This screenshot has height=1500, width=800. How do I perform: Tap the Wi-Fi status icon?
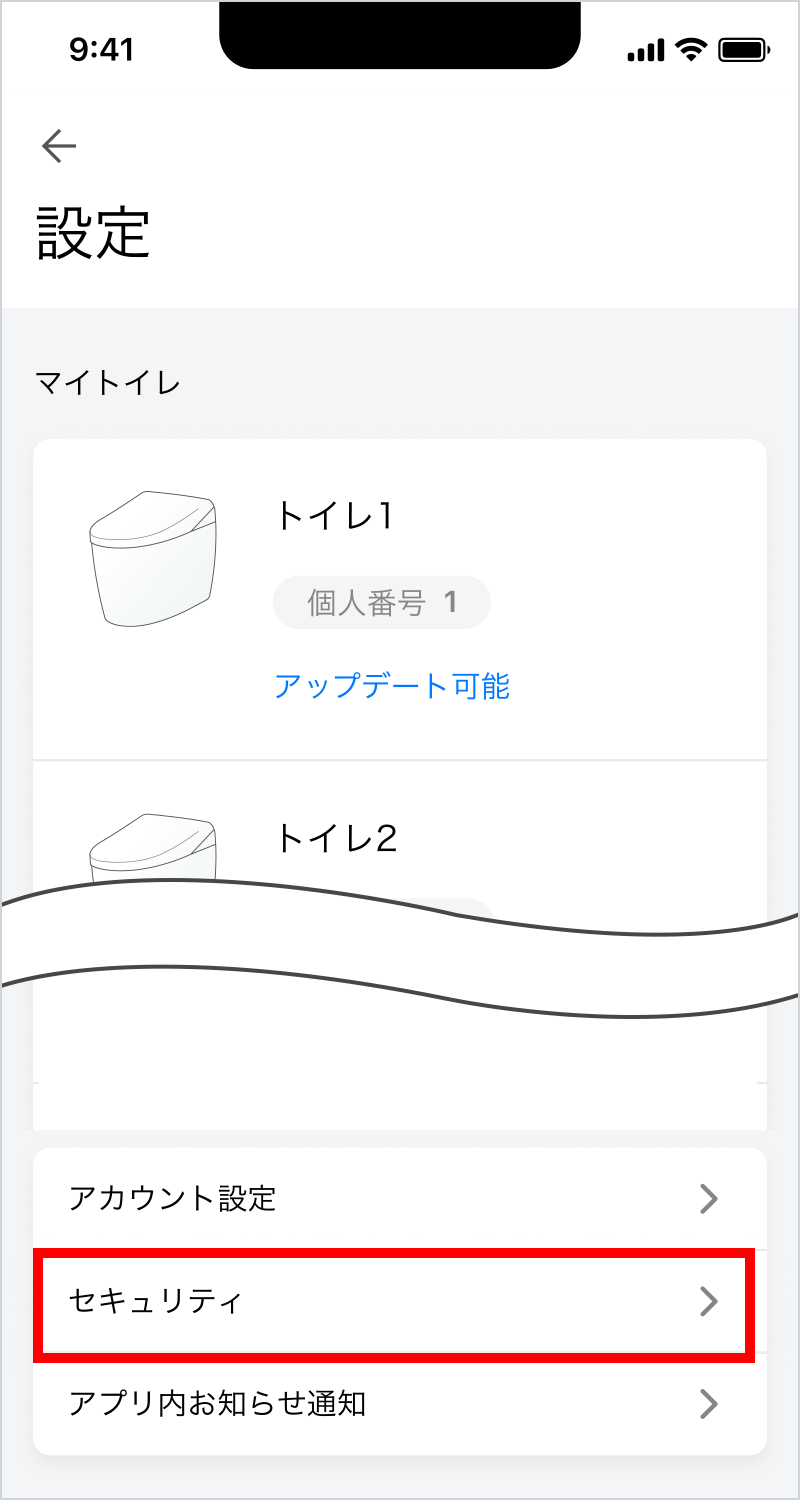(x=690, y=50)
